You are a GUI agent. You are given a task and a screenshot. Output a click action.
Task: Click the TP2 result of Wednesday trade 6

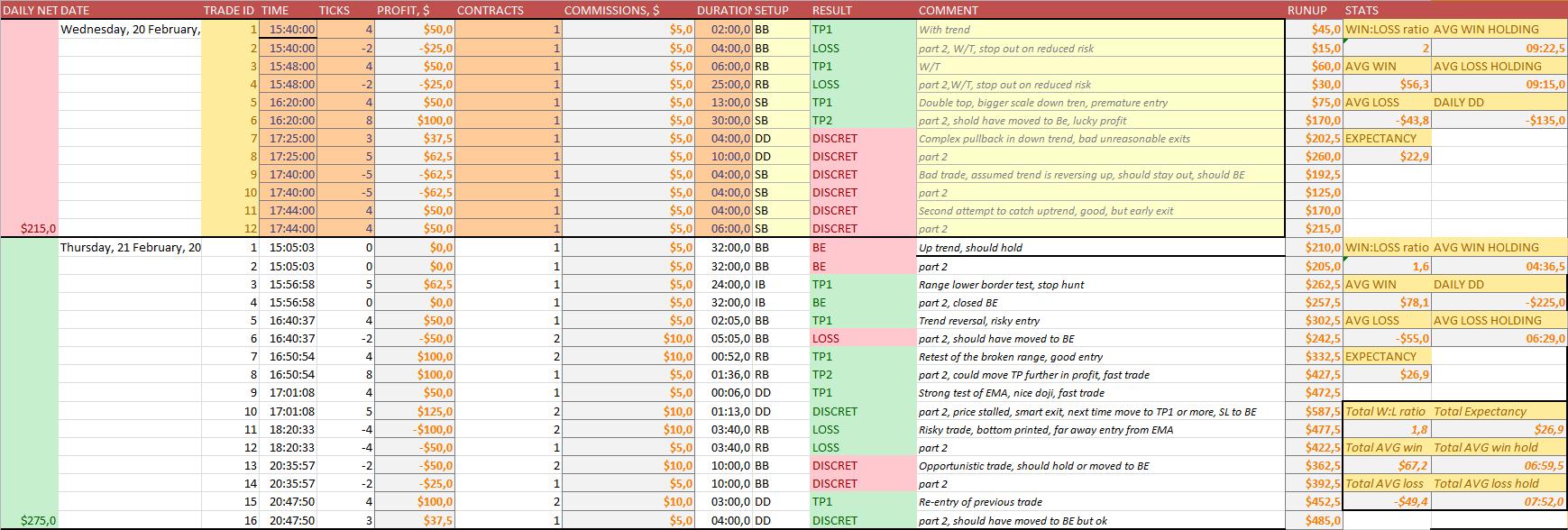(x=863, y=120)
